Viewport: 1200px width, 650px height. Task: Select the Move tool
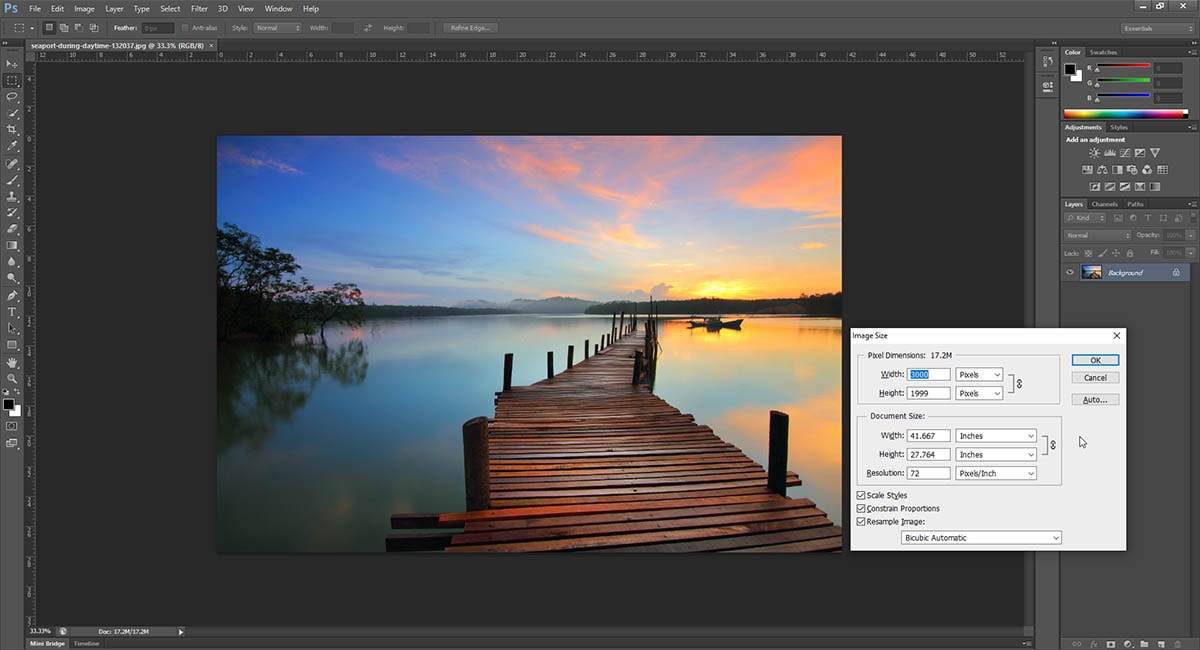[12, 64]
